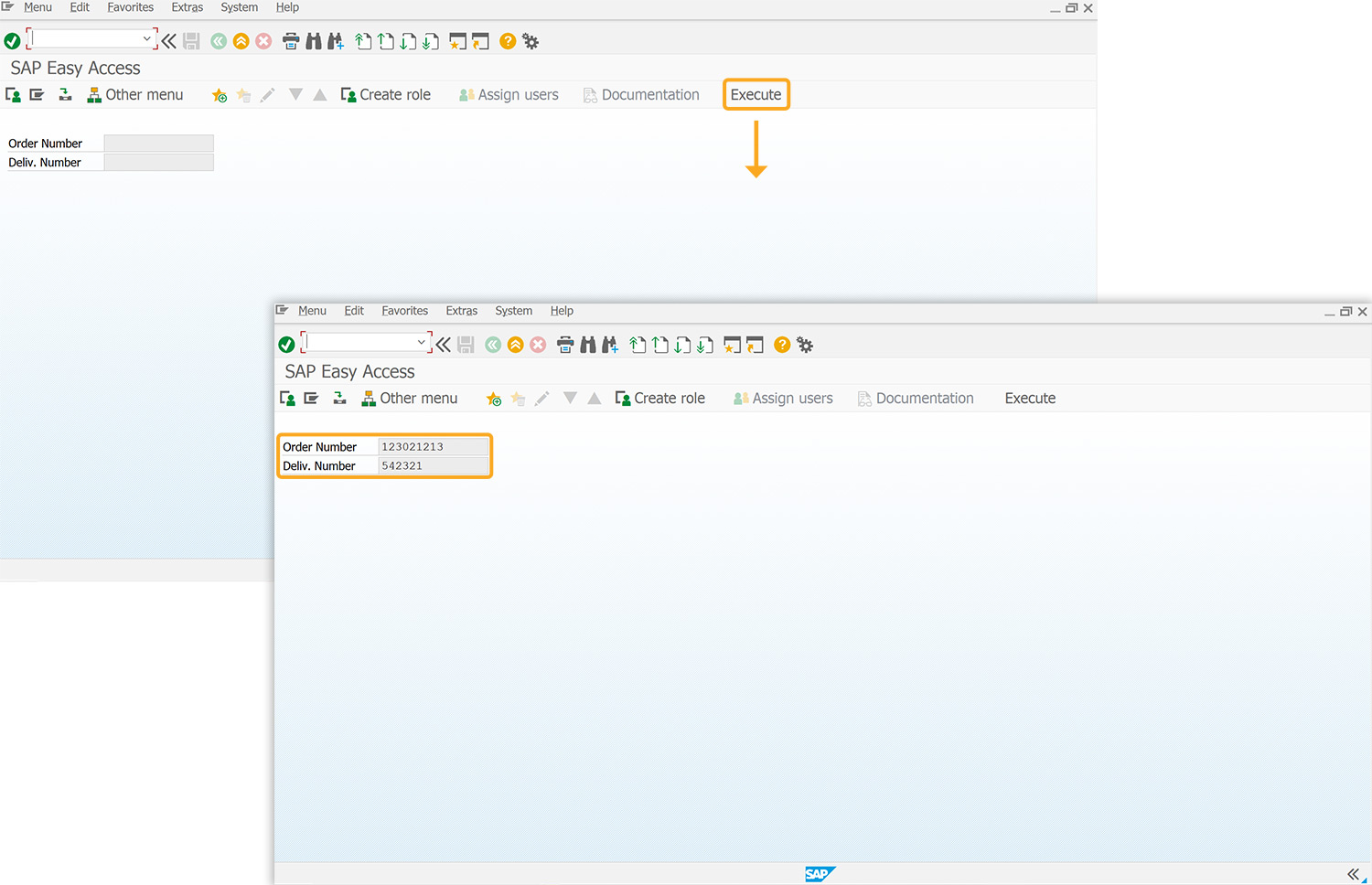
Task: Click Add to Favorites star in back window
Action: pos(220,95)
